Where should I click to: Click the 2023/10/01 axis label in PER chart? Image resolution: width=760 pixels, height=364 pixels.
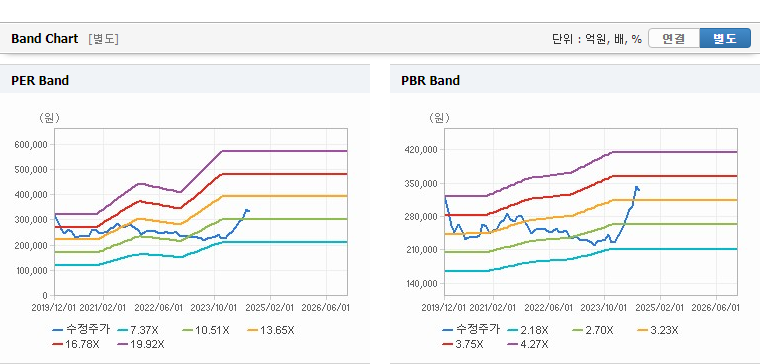215,308
